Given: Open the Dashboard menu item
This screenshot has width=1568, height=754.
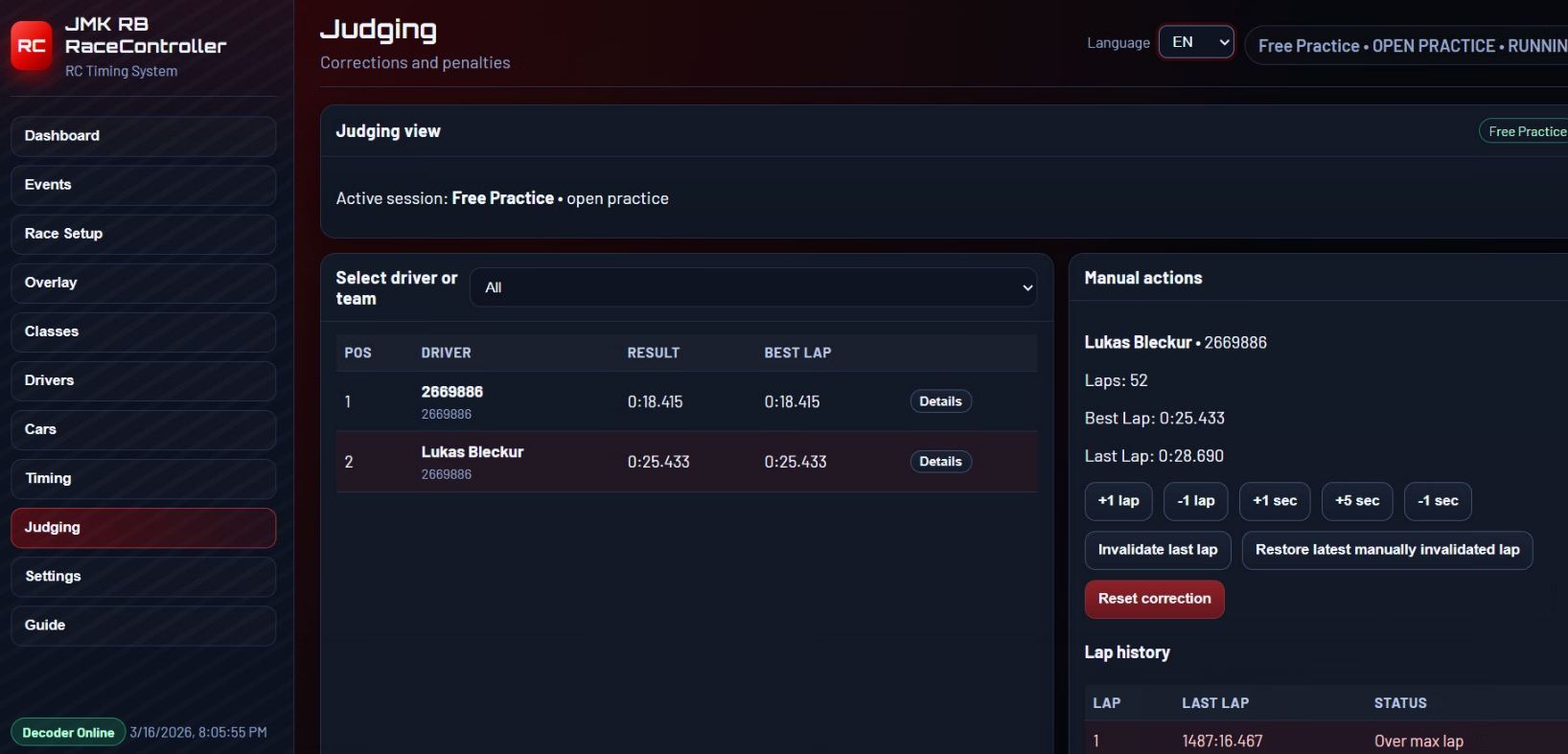Looking at the screenshot, I should point(143,136).
